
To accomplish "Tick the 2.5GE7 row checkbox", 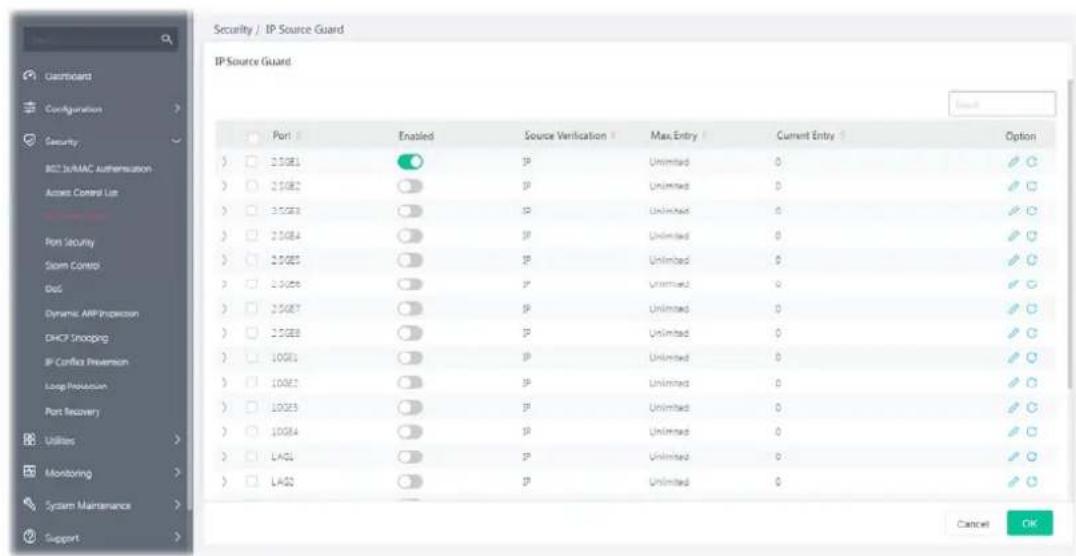I will (252, 309).
